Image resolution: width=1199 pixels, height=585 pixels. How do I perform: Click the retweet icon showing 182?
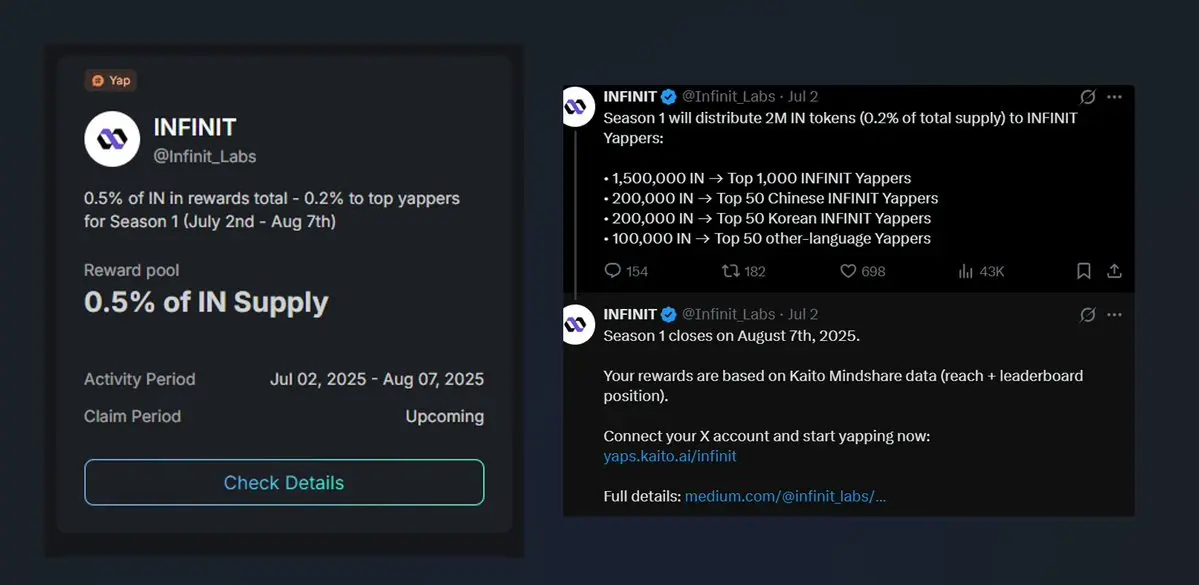pos(731,271)
